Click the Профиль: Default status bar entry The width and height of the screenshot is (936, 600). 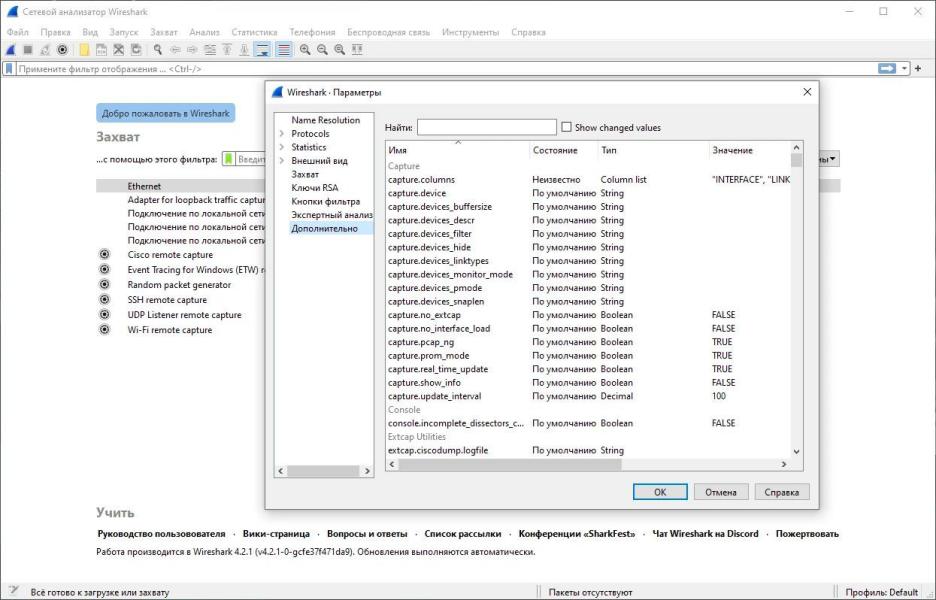881,592
